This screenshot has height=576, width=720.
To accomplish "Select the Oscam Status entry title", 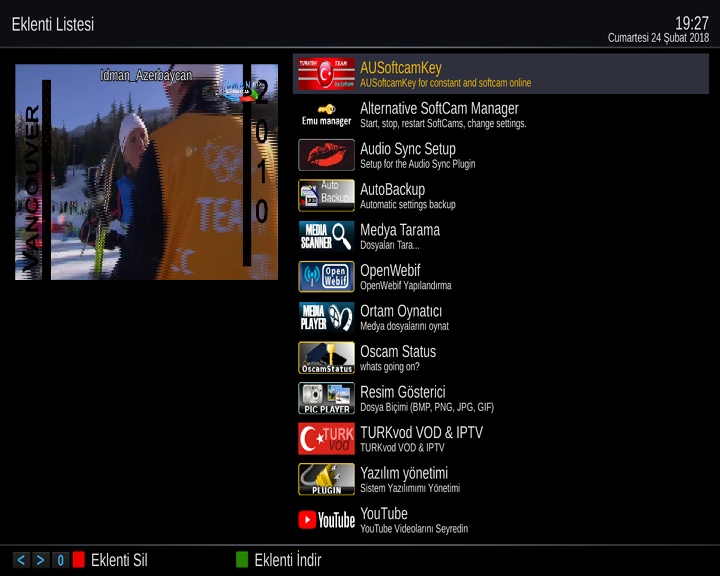I will point(398,351).
